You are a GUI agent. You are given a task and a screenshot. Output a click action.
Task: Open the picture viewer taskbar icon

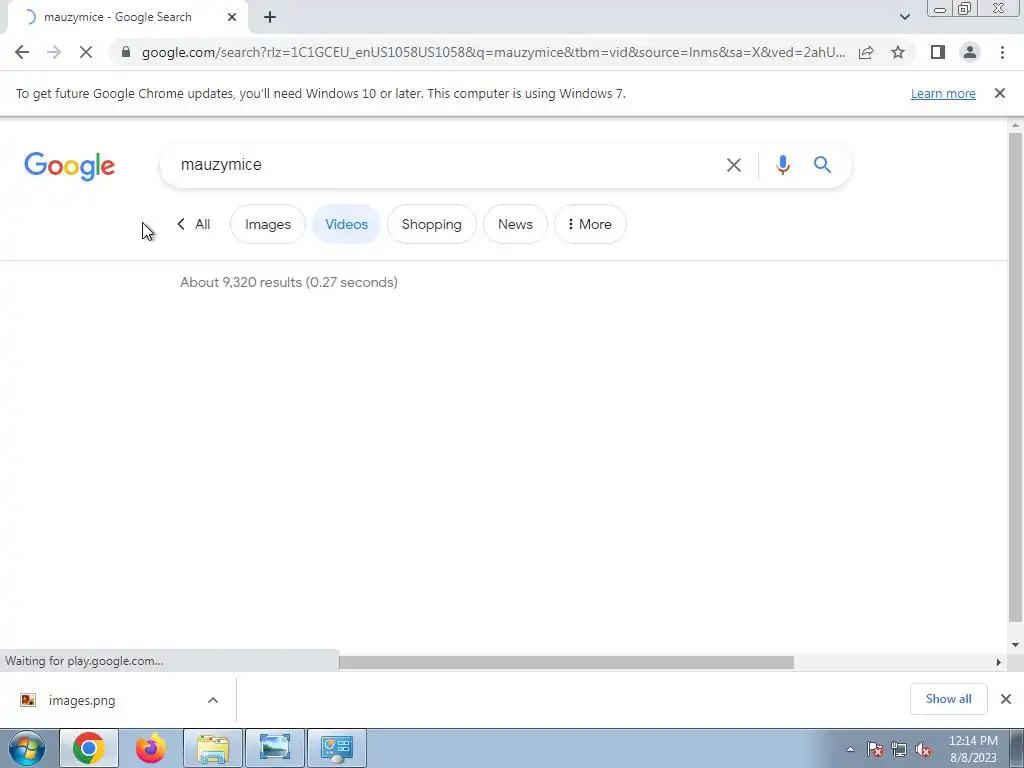pyautogui.click(x=275, y=748)
